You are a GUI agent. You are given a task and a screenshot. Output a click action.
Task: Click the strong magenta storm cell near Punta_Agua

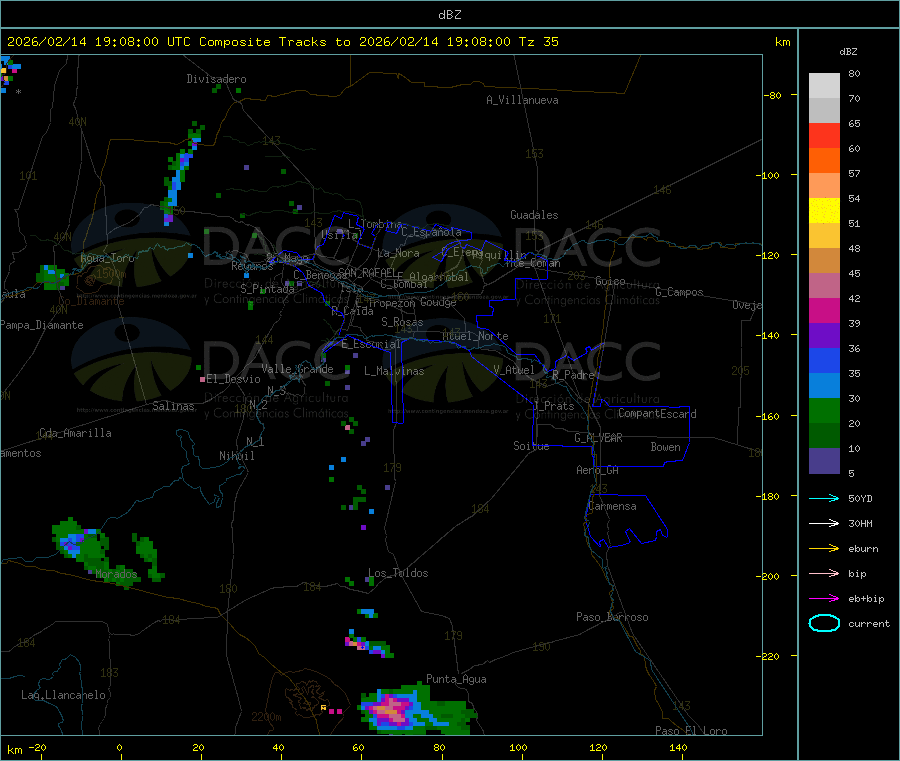(x=393, y=709)
